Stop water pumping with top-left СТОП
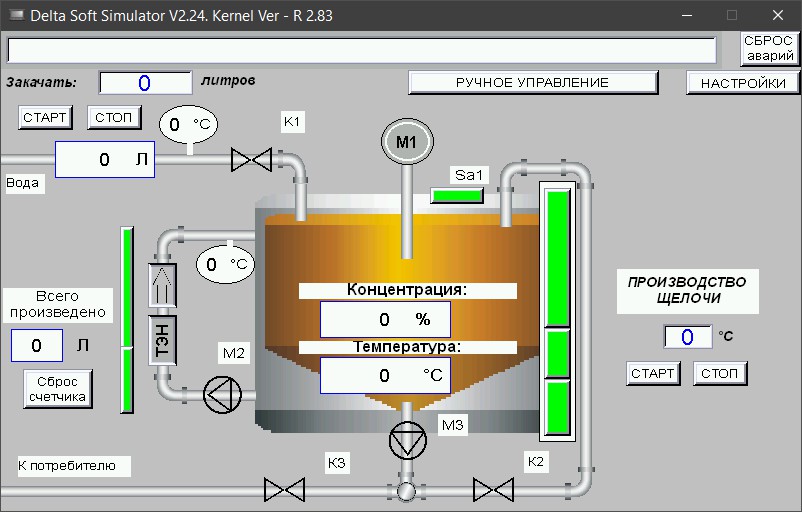 pyautogui.click(x=114, y=118)
